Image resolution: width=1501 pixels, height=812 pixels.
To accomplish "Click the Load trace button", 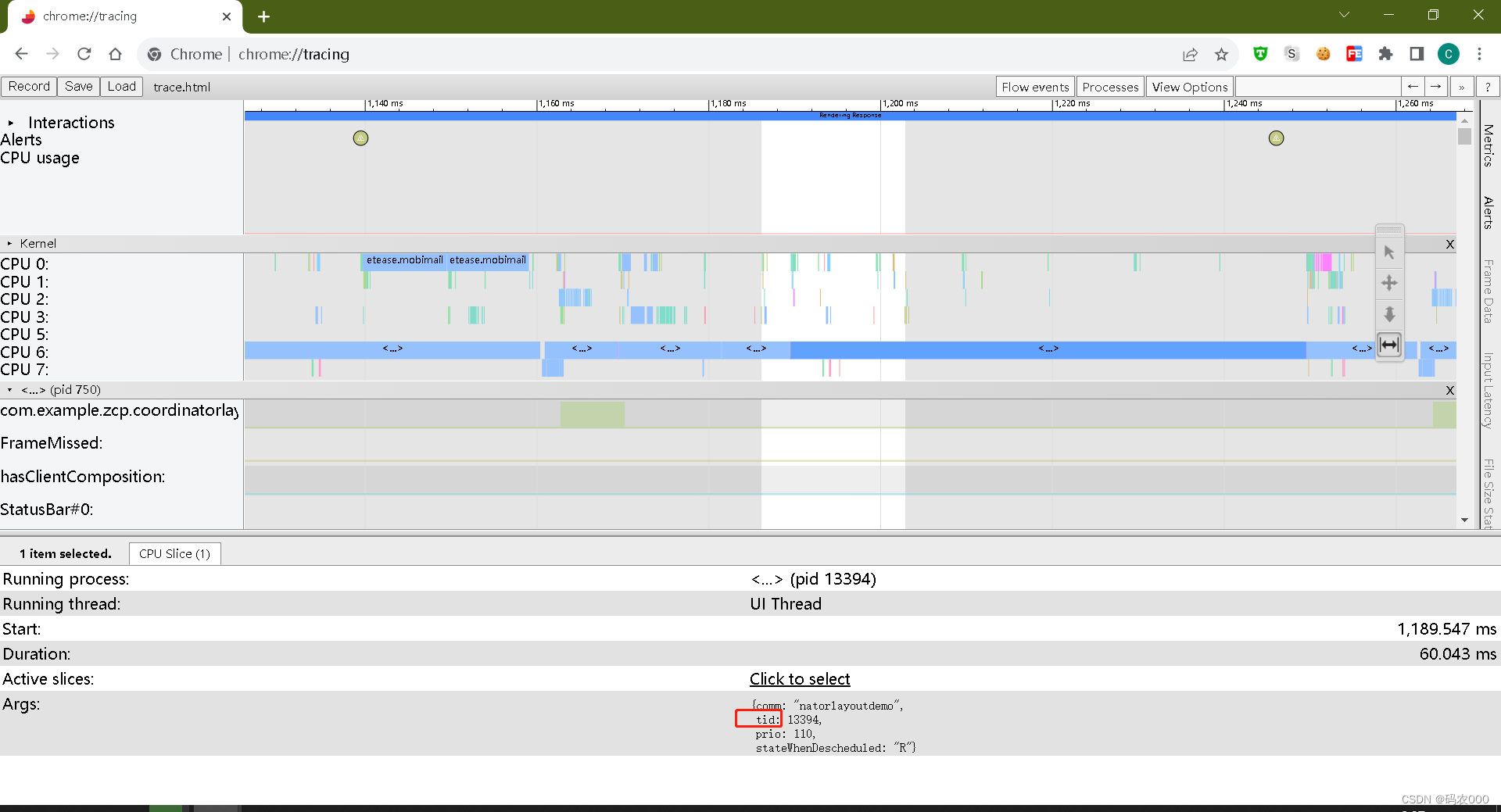I will (x=121, y=87).
